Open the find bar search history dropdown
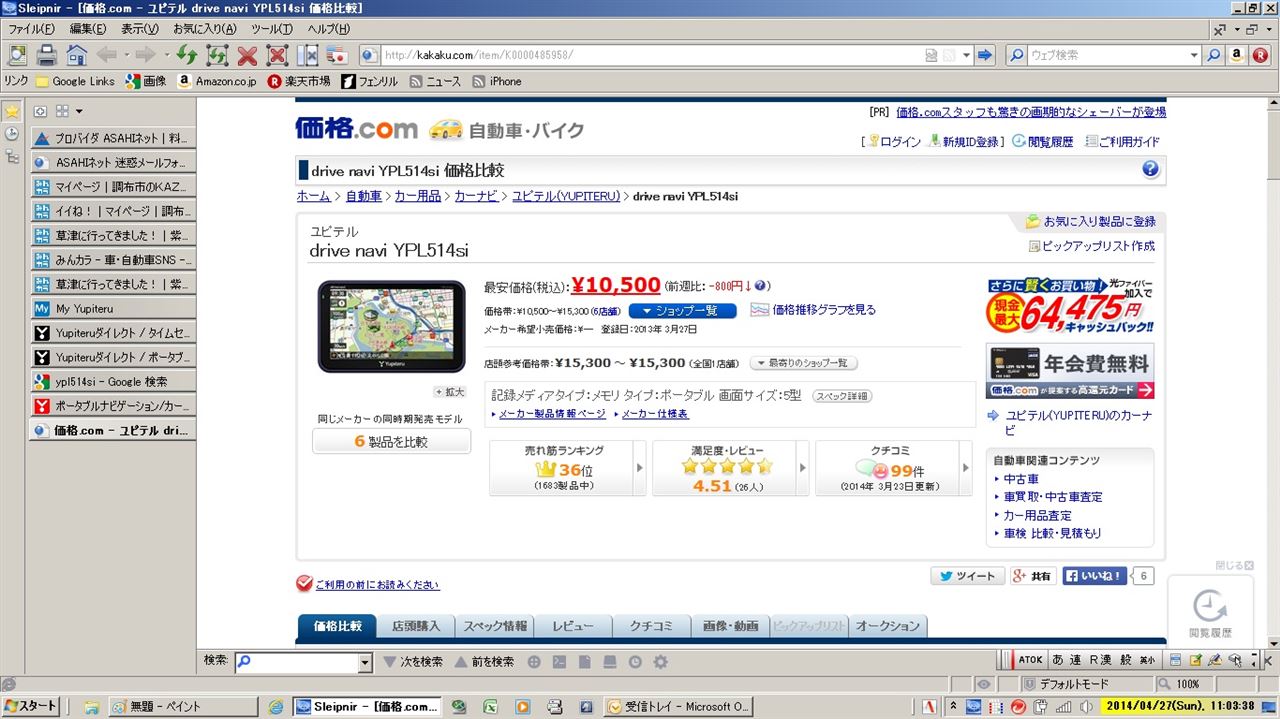The height and width of the screenshot is (719, 1280). [365, 662]
